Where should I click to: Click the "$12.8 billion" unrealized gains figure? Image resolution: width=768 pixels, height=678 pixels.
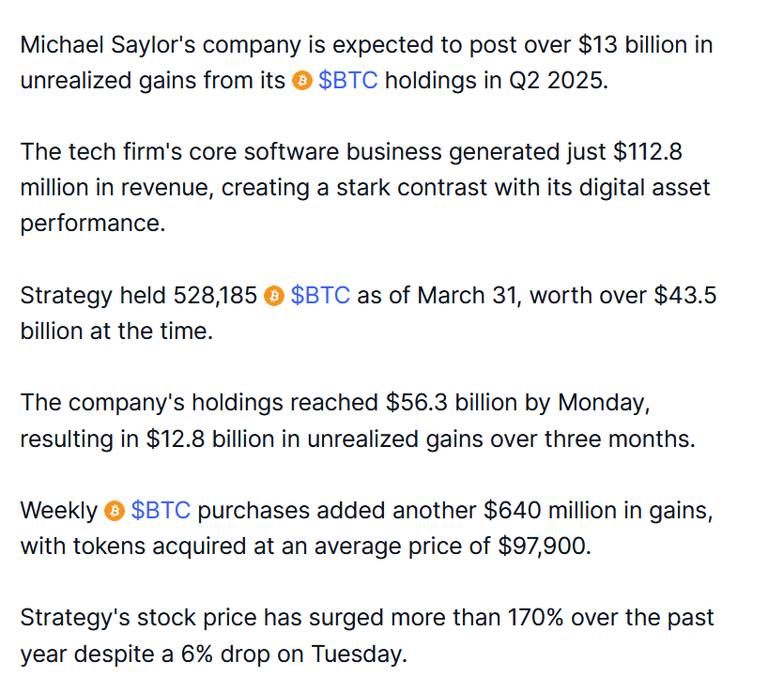coord(210,439)
